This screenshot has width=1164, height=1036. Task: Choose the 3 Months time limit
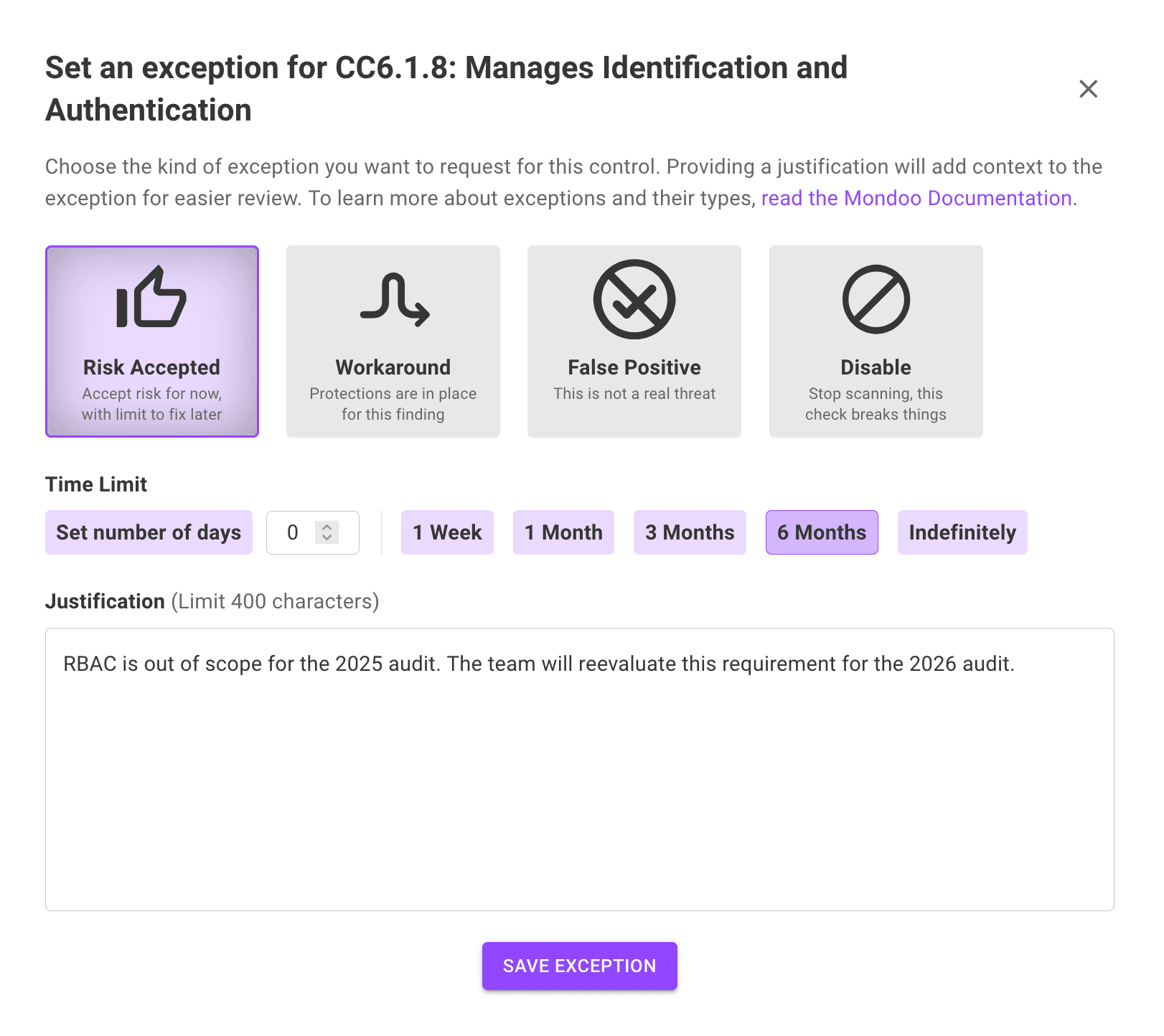point(690,532)
